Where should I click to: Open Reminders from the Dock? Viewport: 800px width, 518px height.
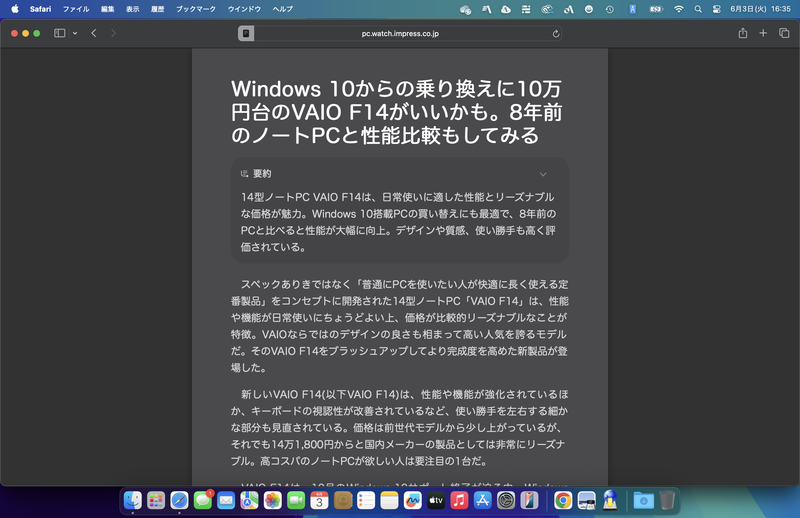click(366, 500)
